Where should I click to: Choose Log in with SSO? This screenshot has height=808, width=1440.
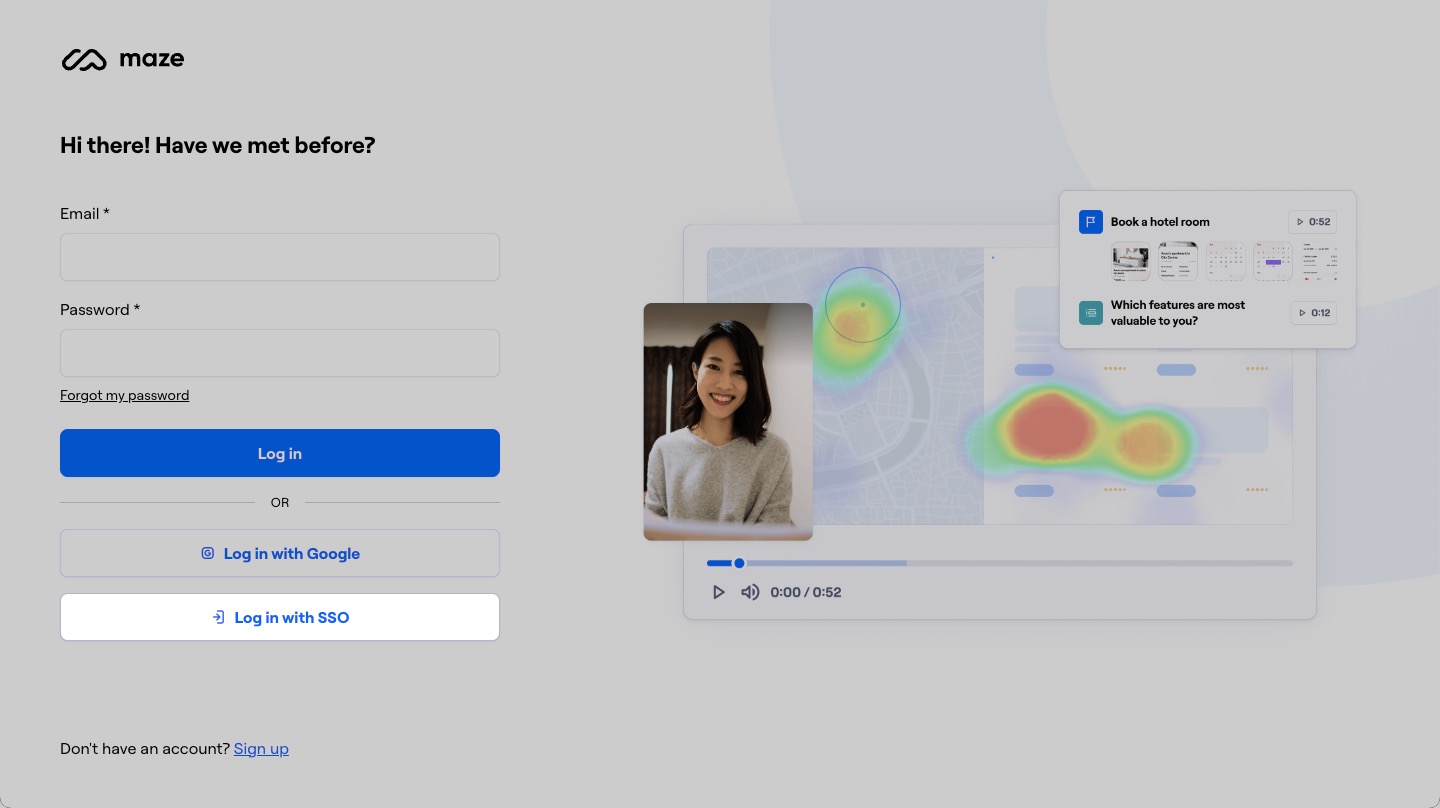280,617
